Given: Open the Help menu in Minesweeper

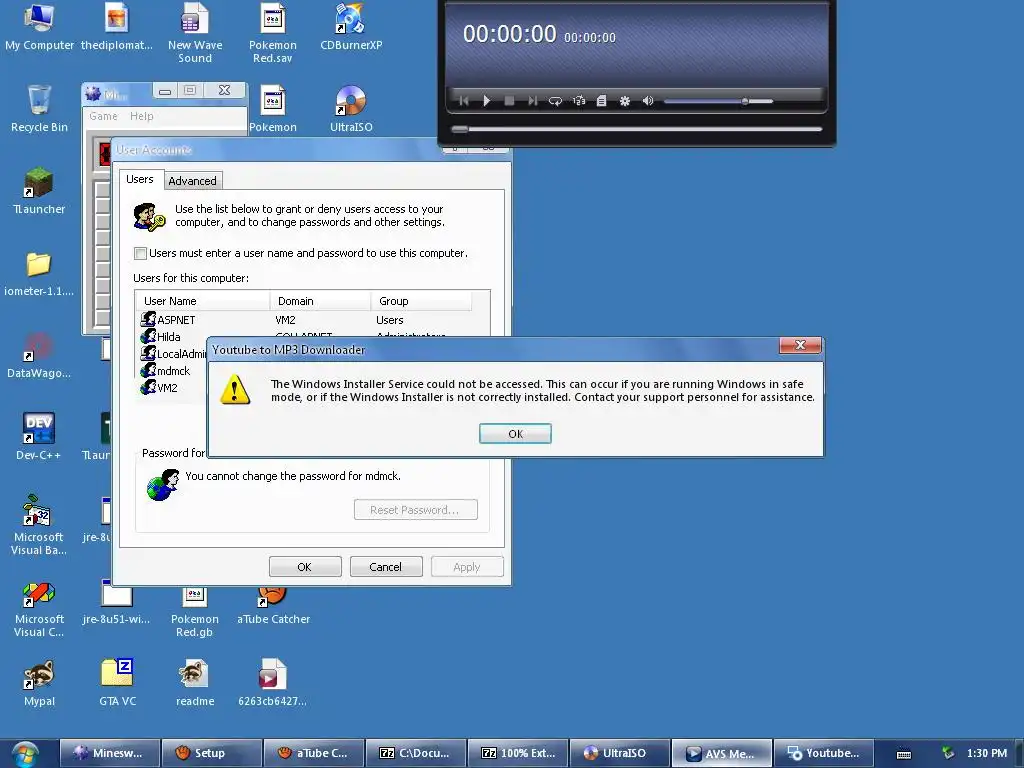Looking at the screenshot, I should pyautogui.click(x=142, y=116).
